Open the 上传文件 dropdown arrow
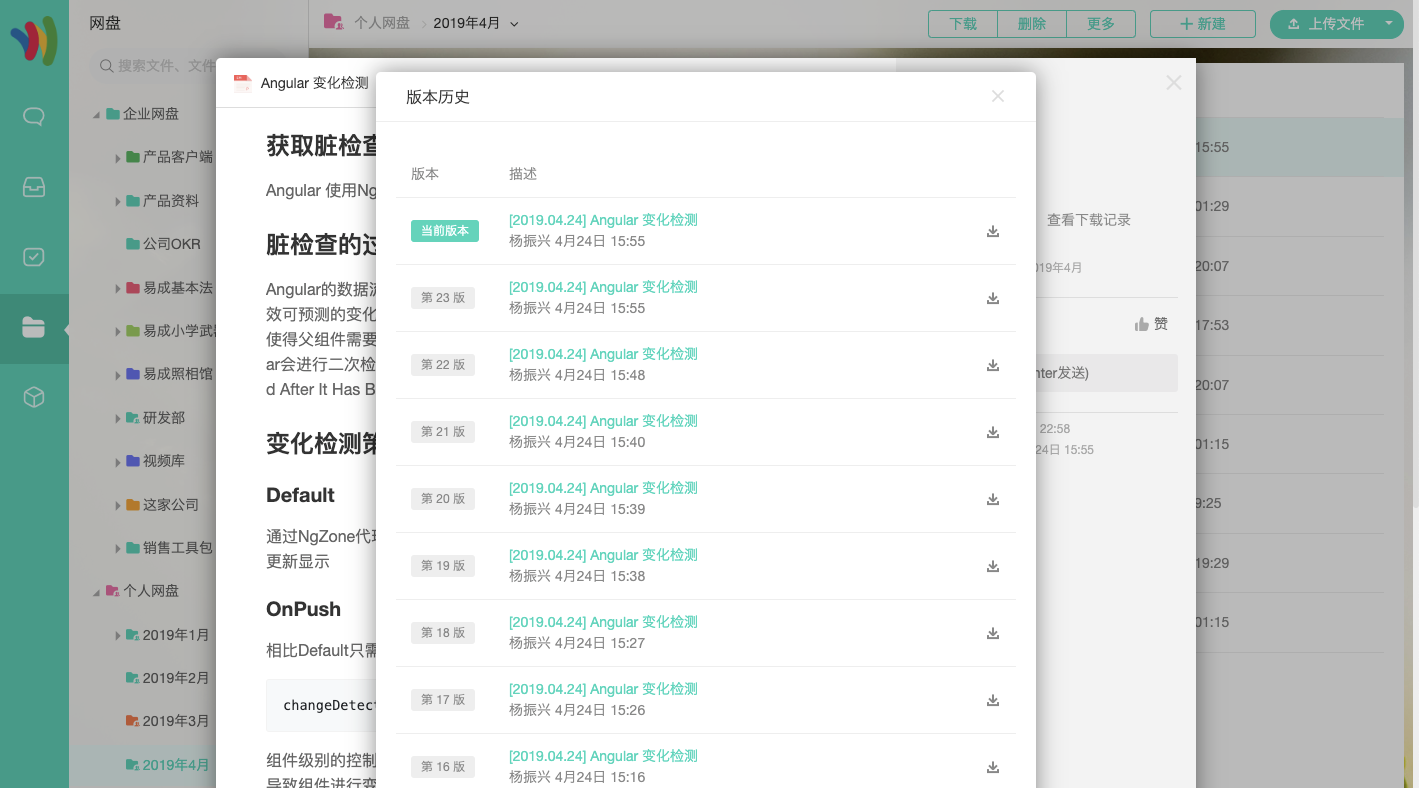This screenshot has width=1419, height=788. (x=1389, y=23)
